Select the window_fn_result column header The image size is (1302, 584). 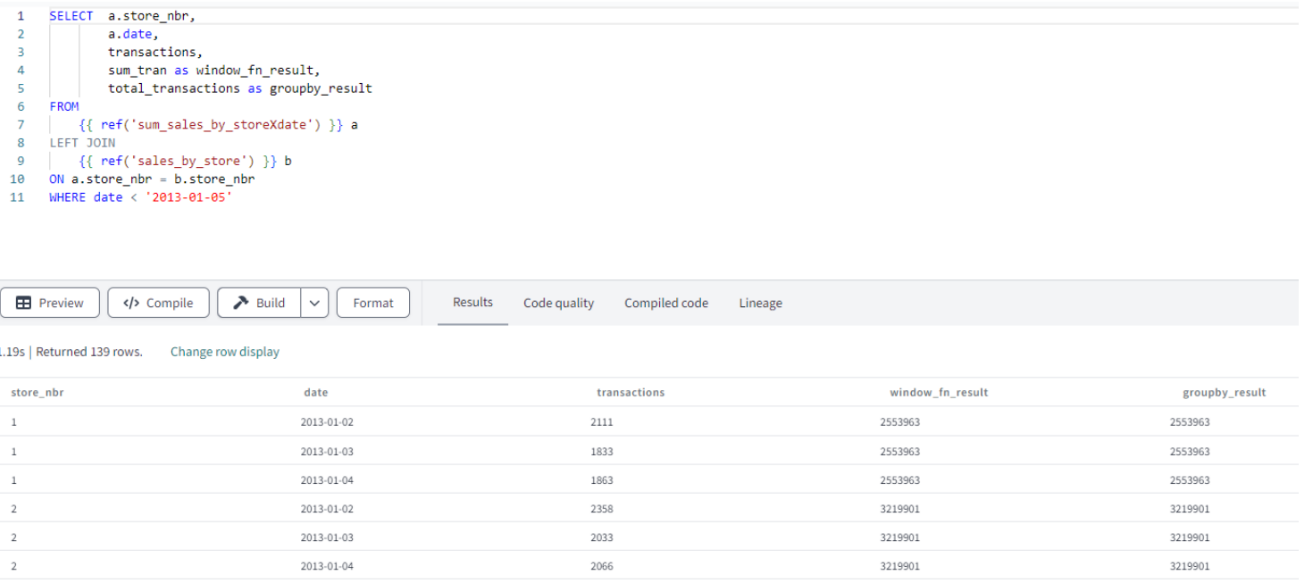tap(938, 393)
